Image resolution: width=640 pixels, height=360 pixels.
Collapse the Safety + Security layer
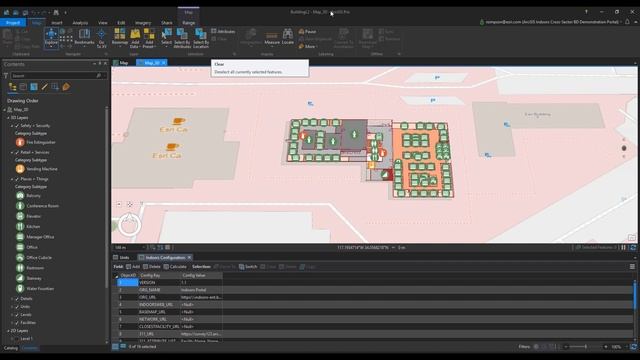click(x=12, y=126)
